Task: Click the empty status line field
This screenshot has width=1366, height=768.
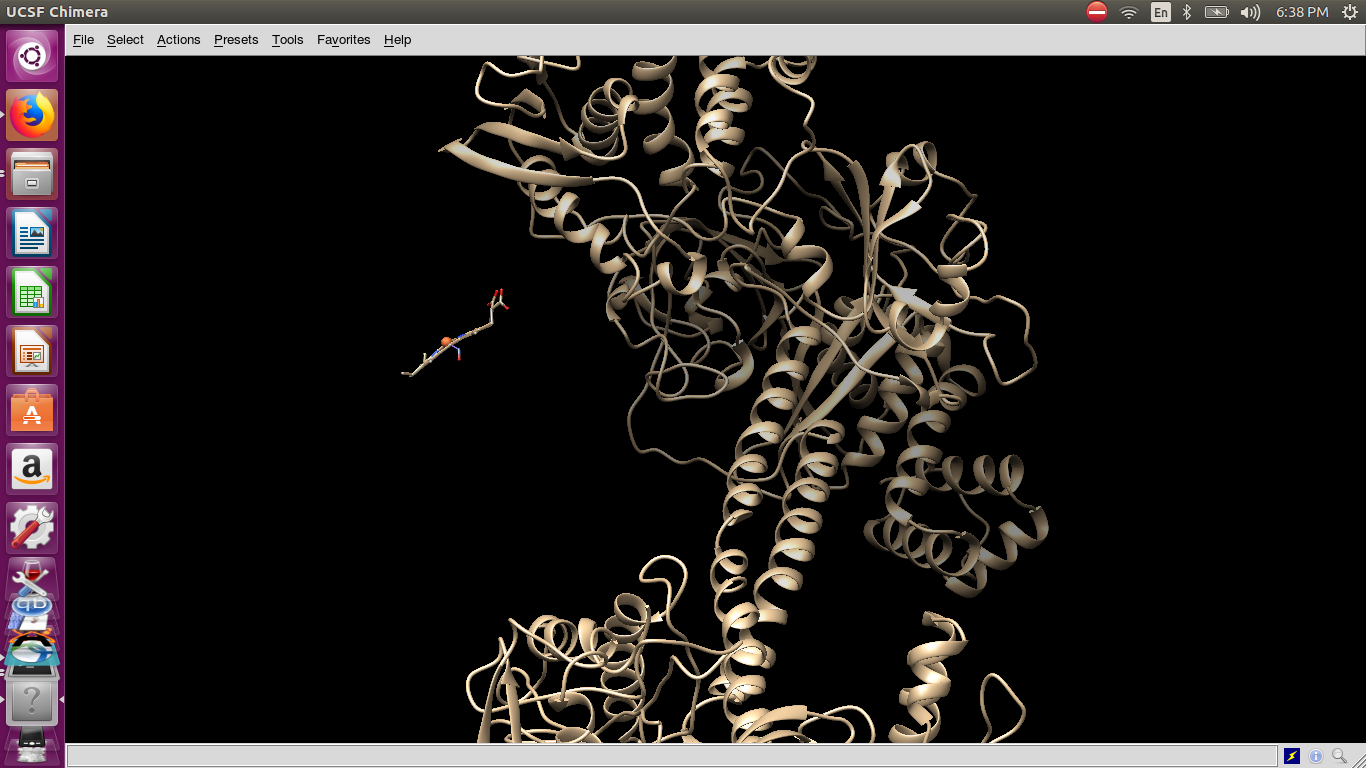Action: [x=670, y=756]
